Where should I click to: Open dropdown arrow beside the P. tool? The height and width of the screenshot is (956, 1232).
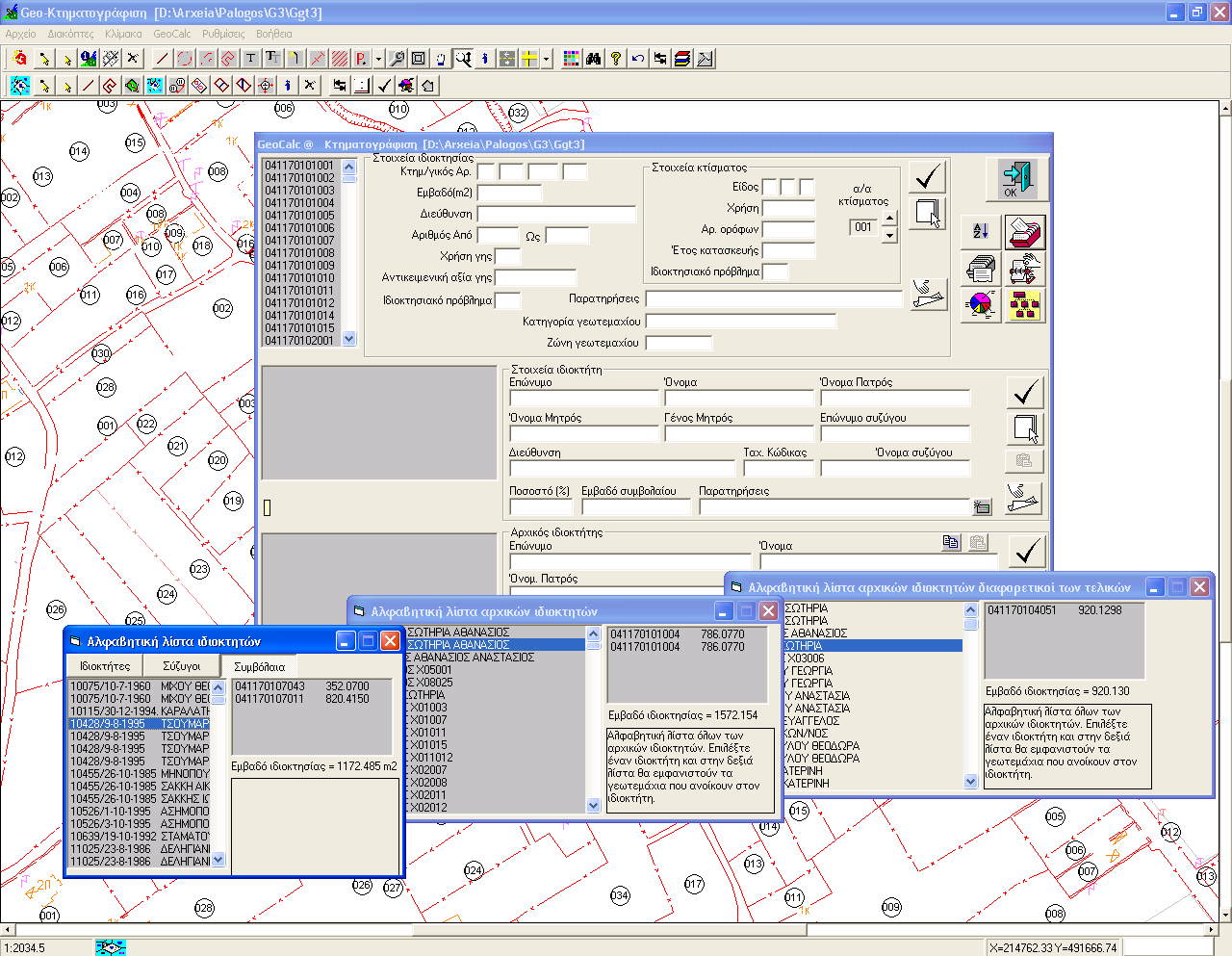point(378,59)
